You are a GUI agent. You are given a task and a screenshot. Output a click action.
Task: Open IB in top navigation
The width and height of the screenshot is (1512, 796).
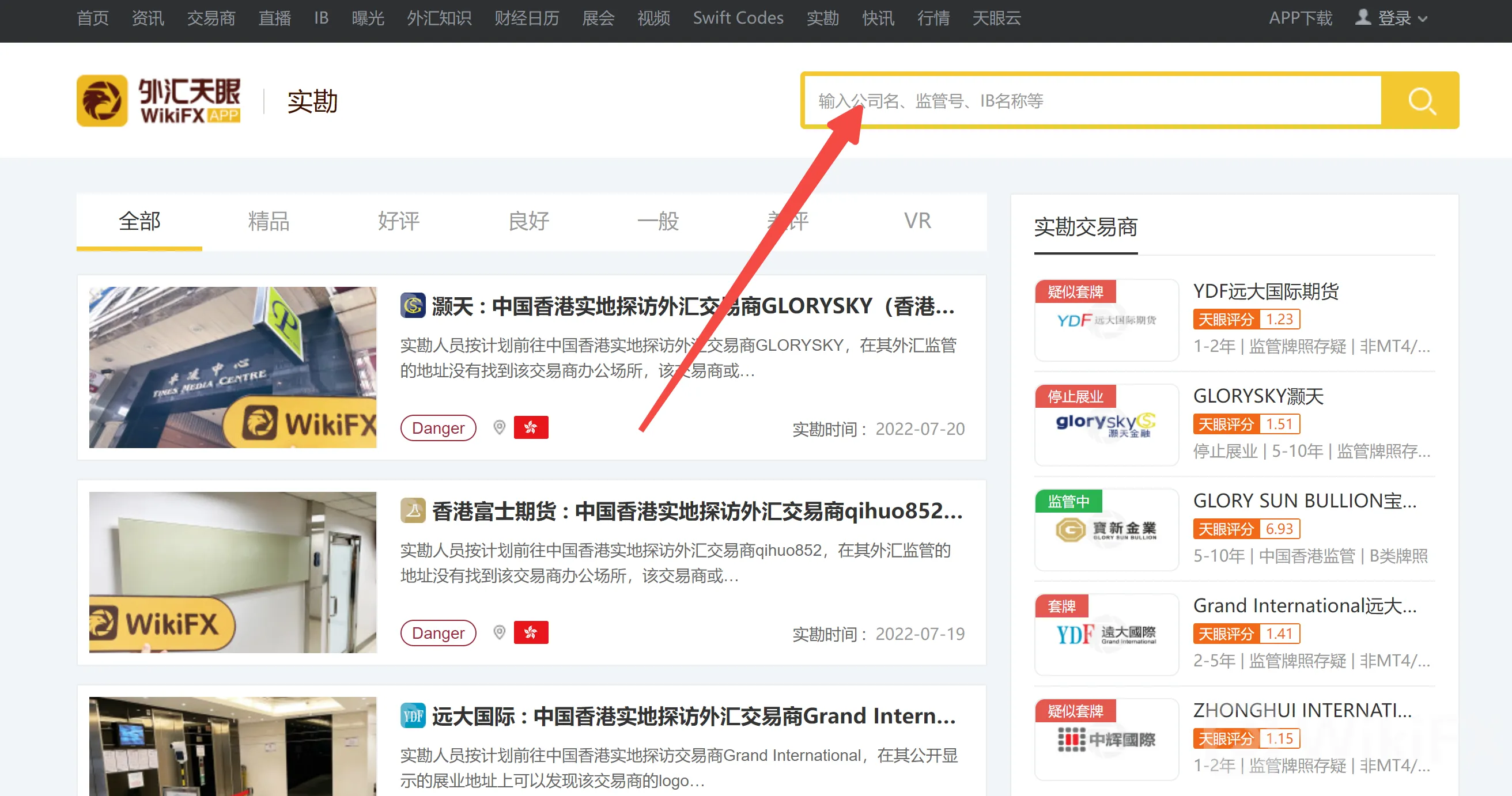[321, 18]
